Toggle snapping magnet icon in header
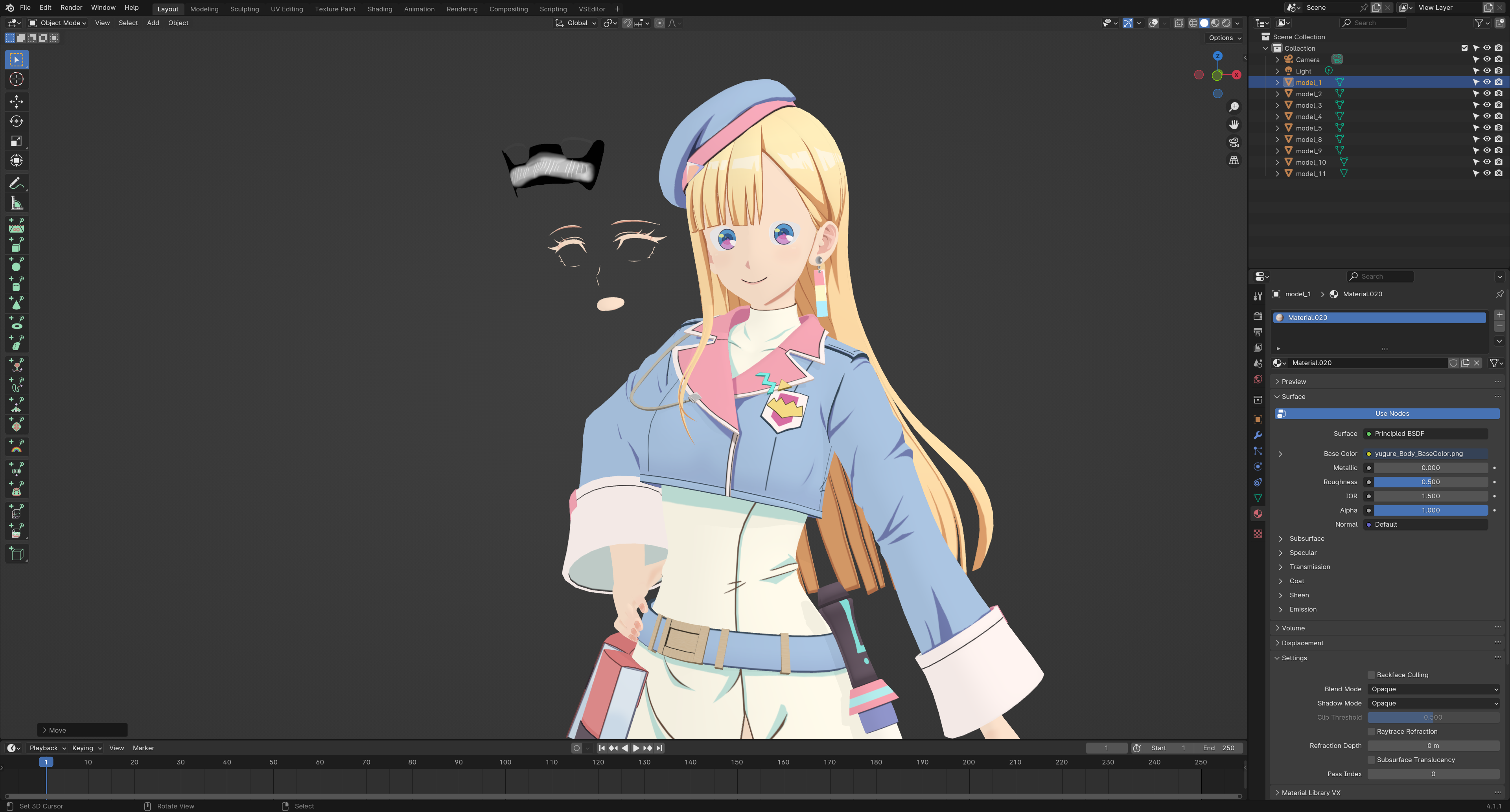 click(x=627, y=24)
